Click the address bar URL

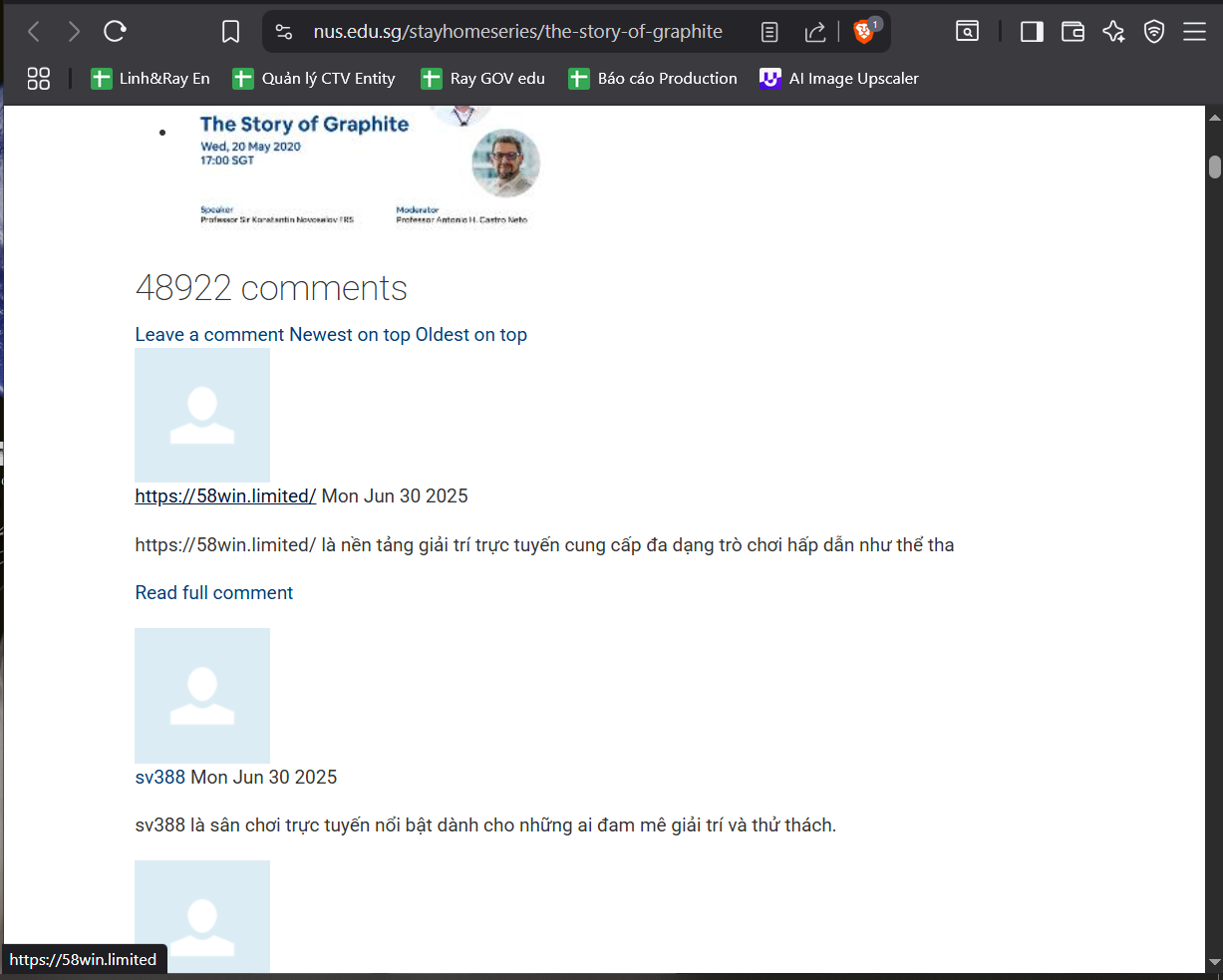tap(517, 32)
